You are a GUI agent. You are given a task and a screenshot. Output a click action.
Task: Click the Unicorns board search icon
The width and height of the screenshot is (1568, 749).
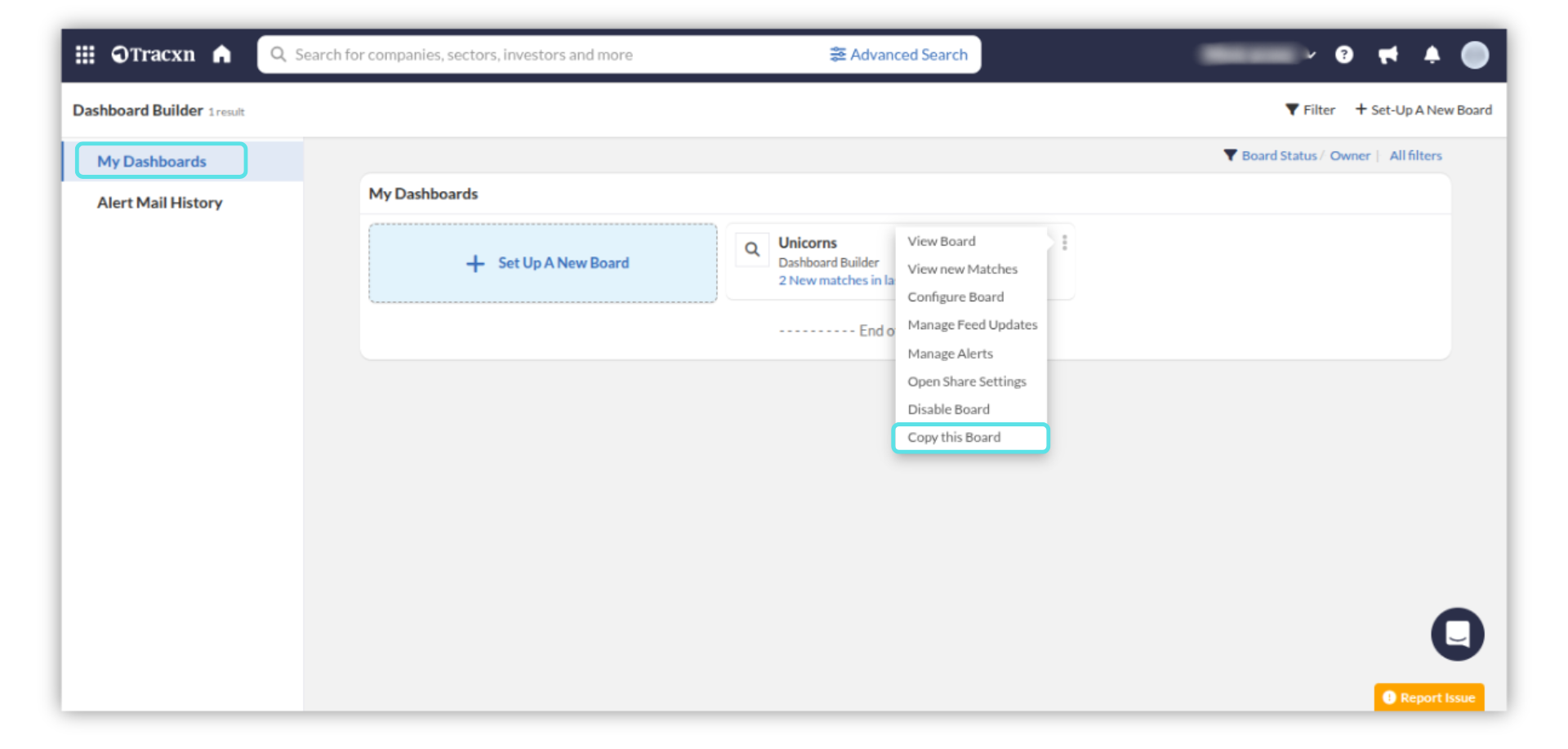point(752,250)
